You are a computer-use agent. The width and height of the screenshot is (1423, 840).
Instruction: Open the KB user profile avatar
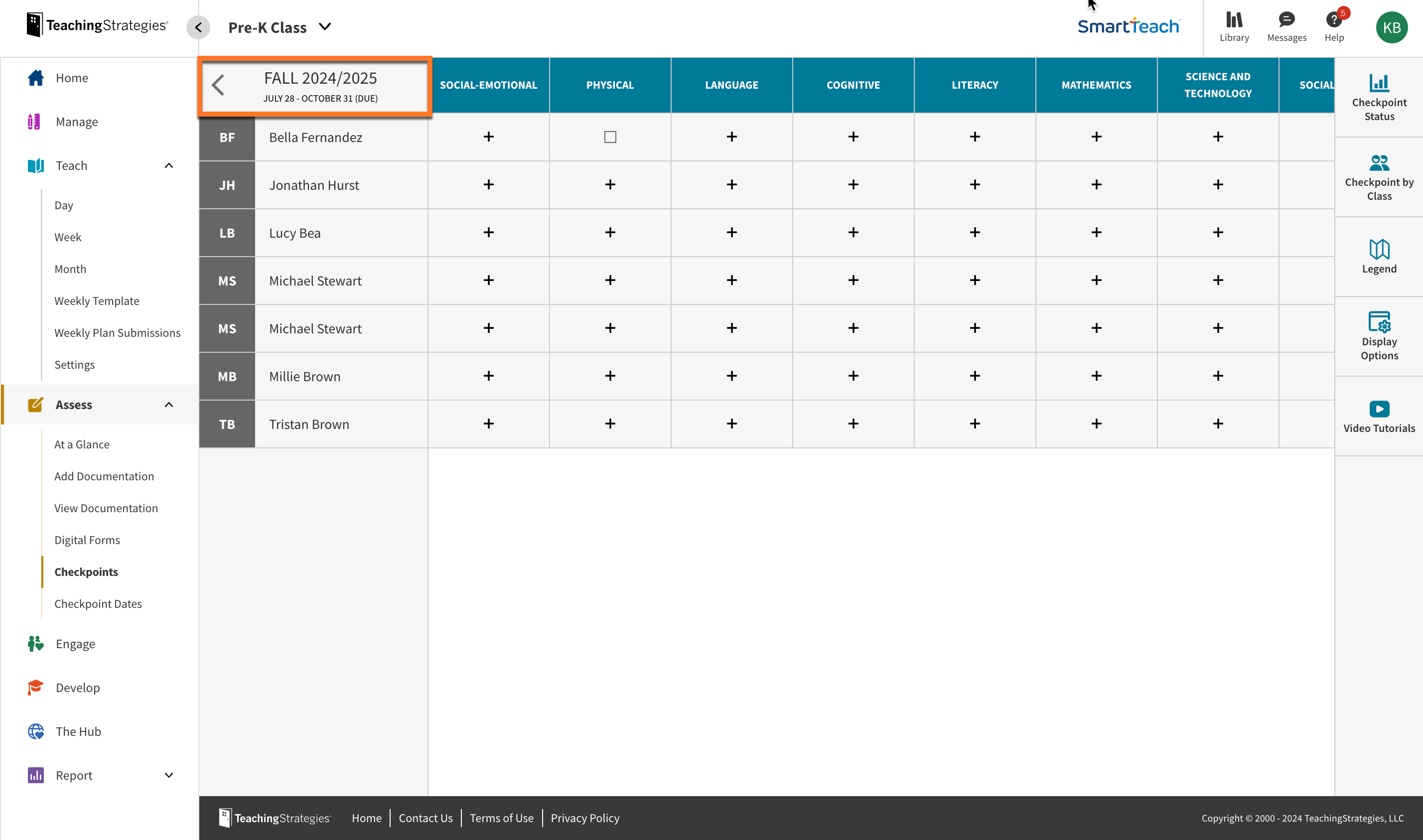[1391, 27]
